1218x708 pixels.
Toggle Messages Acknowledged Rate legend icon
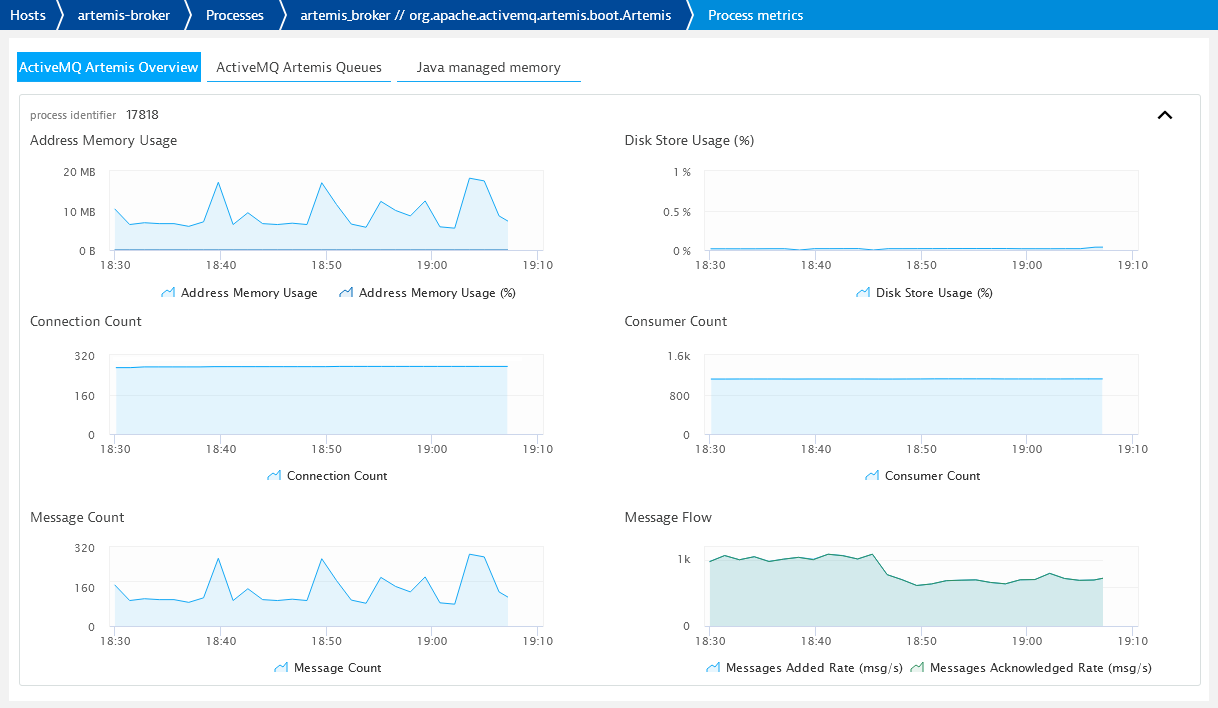click(x=917, y=668)
